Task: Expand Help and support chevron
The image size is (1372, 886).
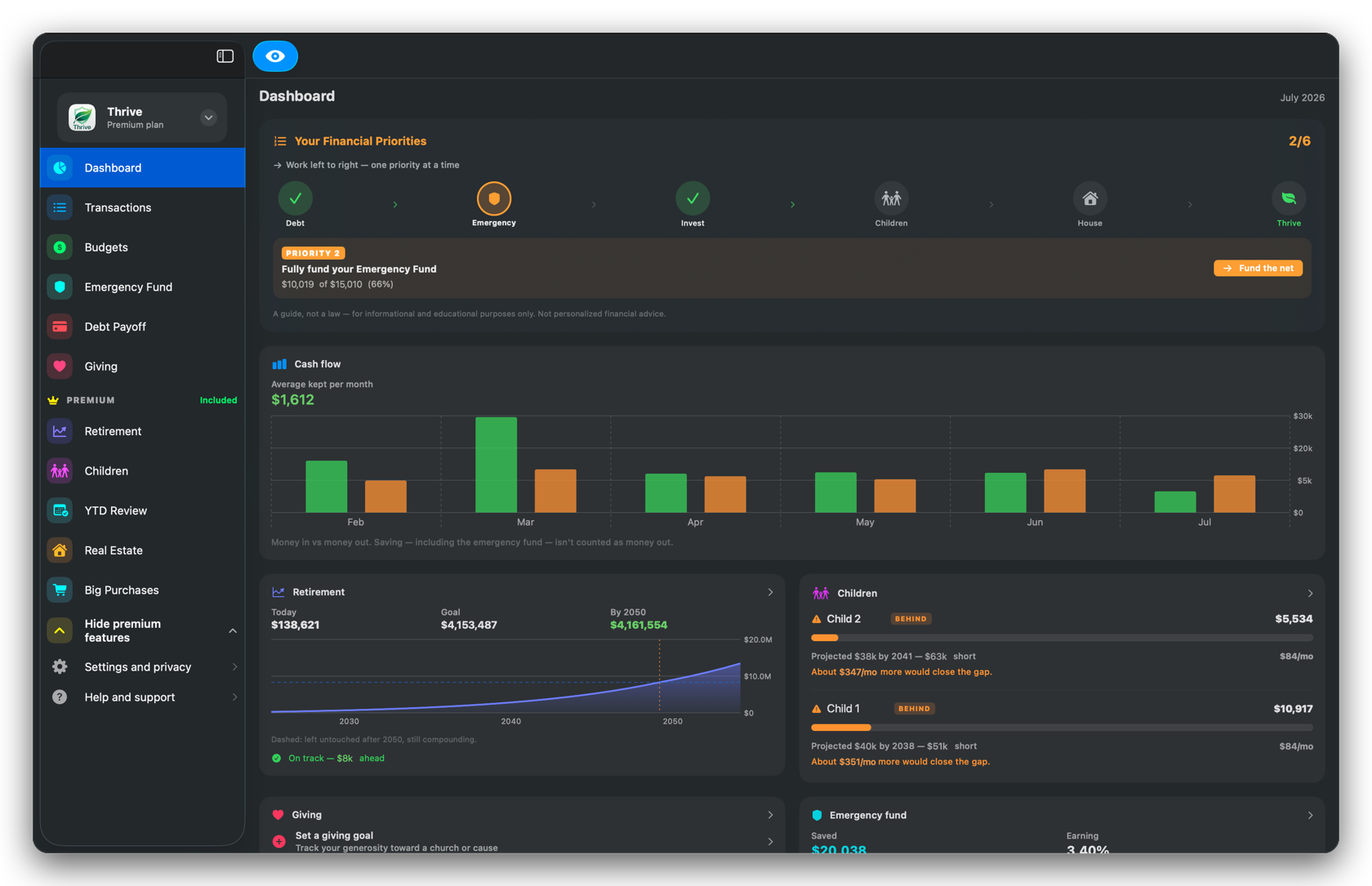Action: pyautogui.click(x=234, y=697)
